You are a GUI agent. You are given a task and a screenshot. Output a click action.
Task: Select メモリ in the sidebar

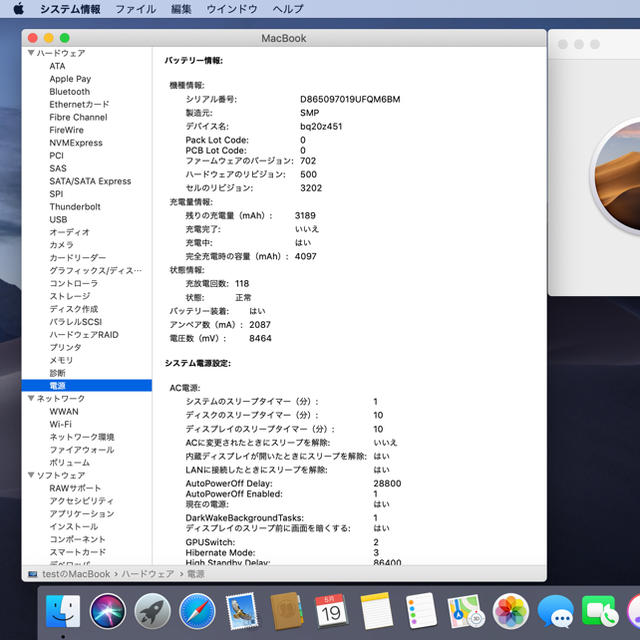tap(61, 360)
